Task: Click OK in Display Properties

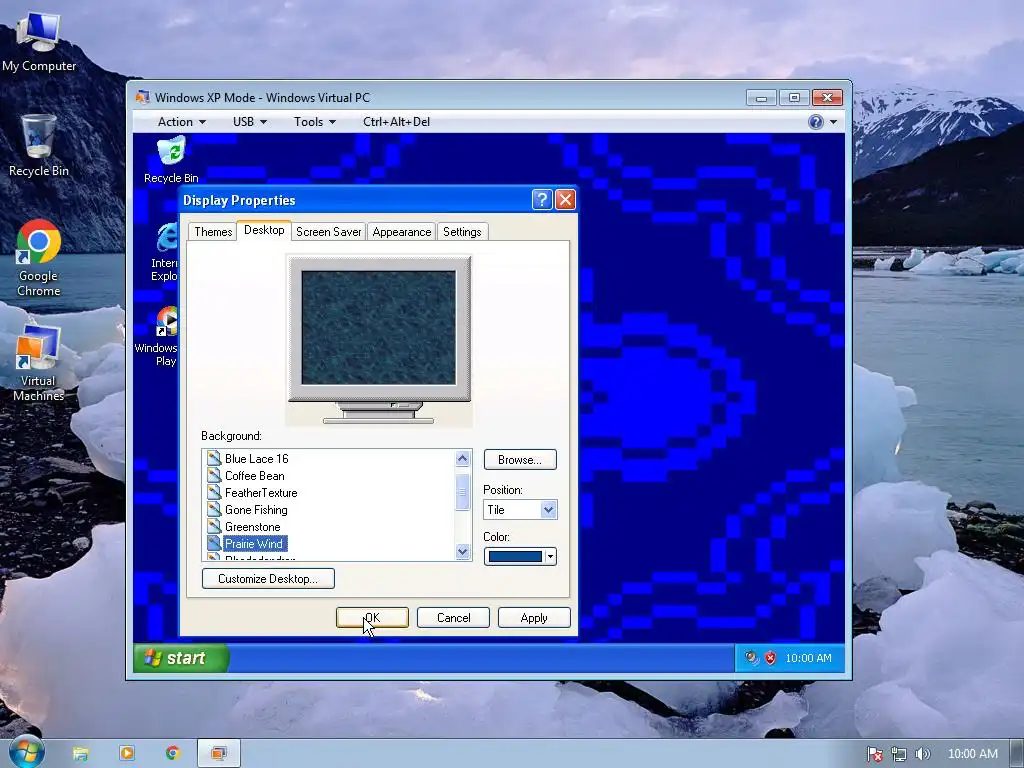Action: pyautogui.click(x=372, y=618)
